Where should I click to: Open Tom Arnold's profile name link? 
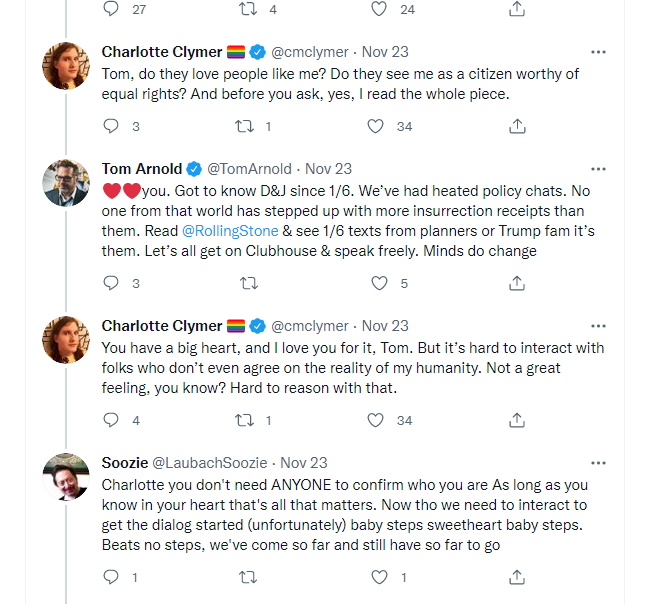pos(142,169)
